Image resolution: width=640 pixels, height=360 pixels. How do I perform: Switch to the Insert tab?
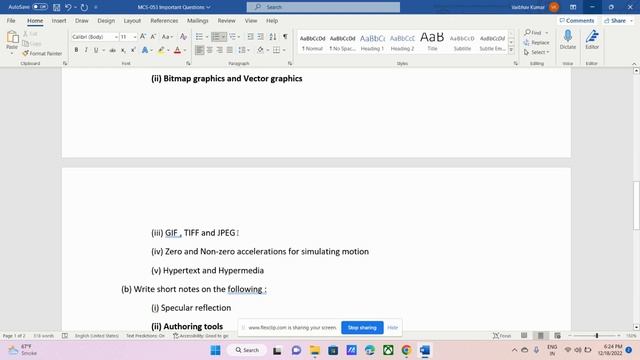click(x=59, y=20)
